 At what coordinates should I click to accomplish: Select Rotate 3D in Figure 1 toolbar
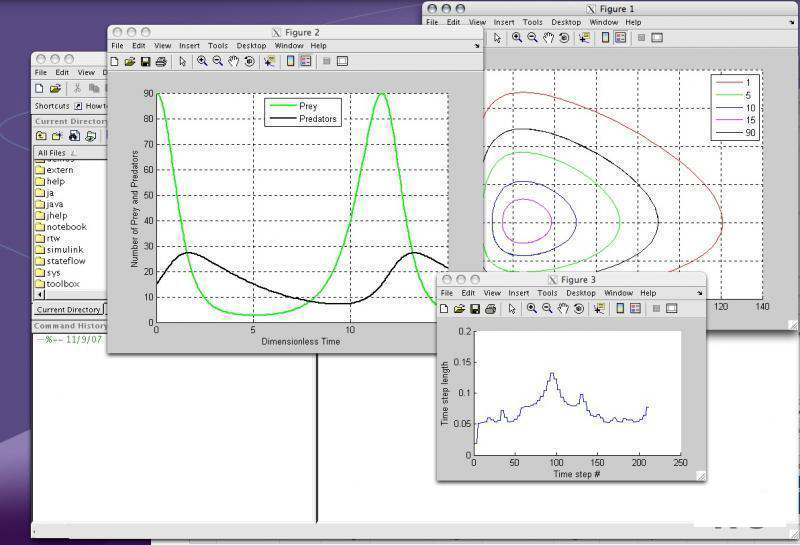(564, 38)
